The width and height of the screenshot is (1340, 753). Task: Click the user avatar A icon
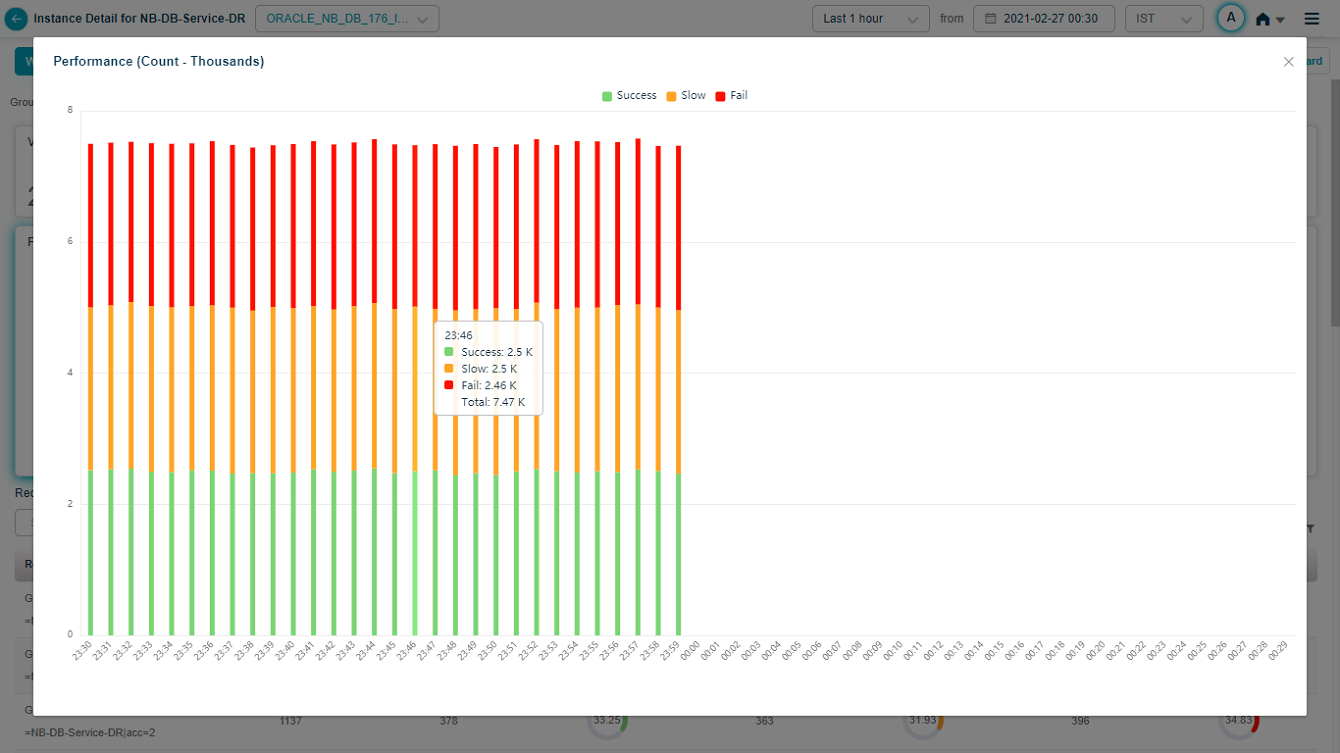[1231, 18]
